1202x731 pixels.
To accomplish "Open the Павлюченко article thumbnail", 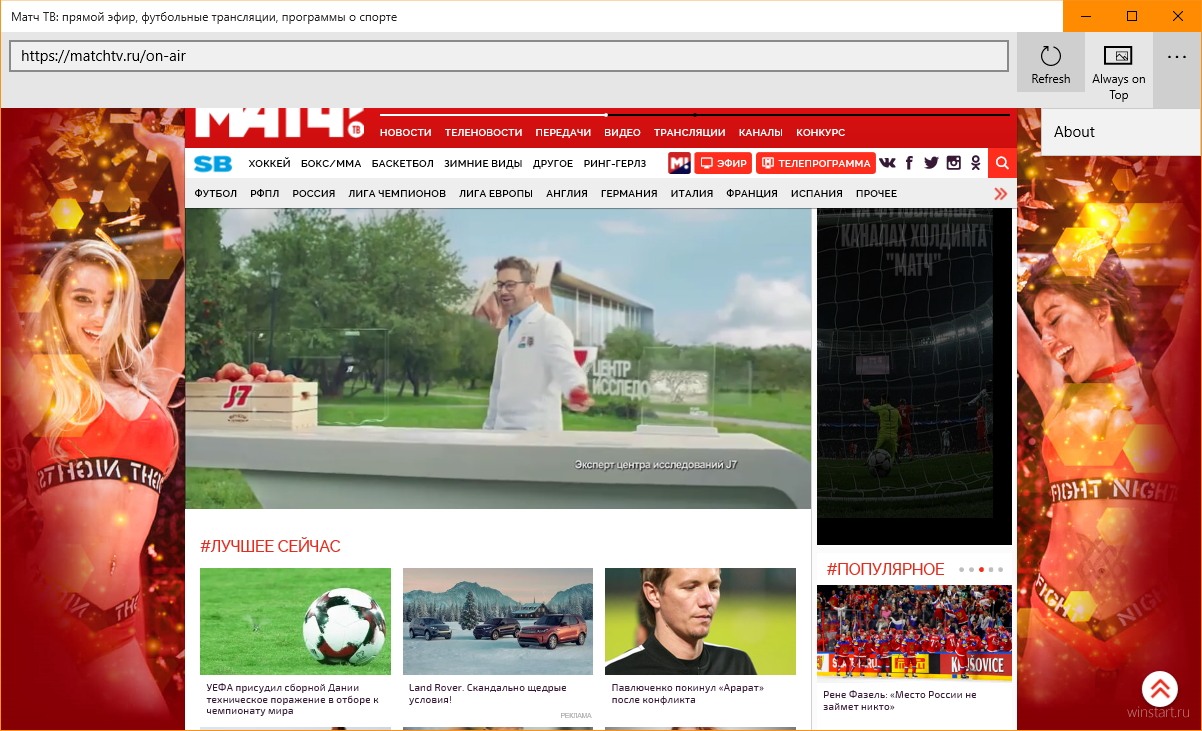I will click(700, 621).
